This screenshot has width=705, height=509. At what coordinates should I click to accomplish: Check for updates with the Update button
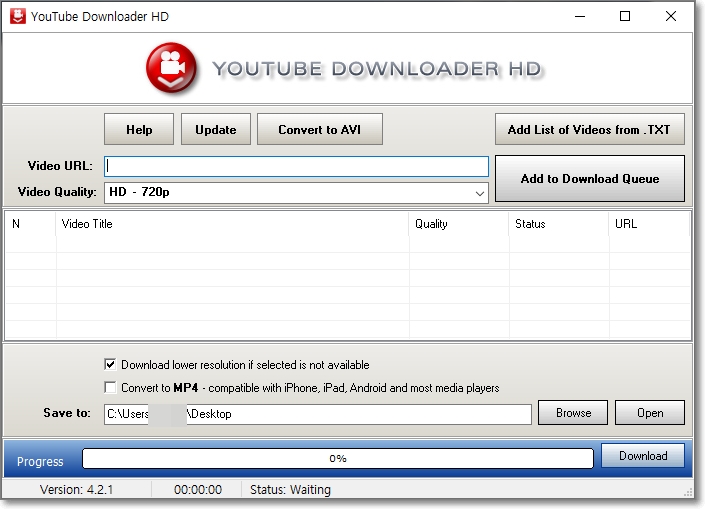[x=216, y=129]
